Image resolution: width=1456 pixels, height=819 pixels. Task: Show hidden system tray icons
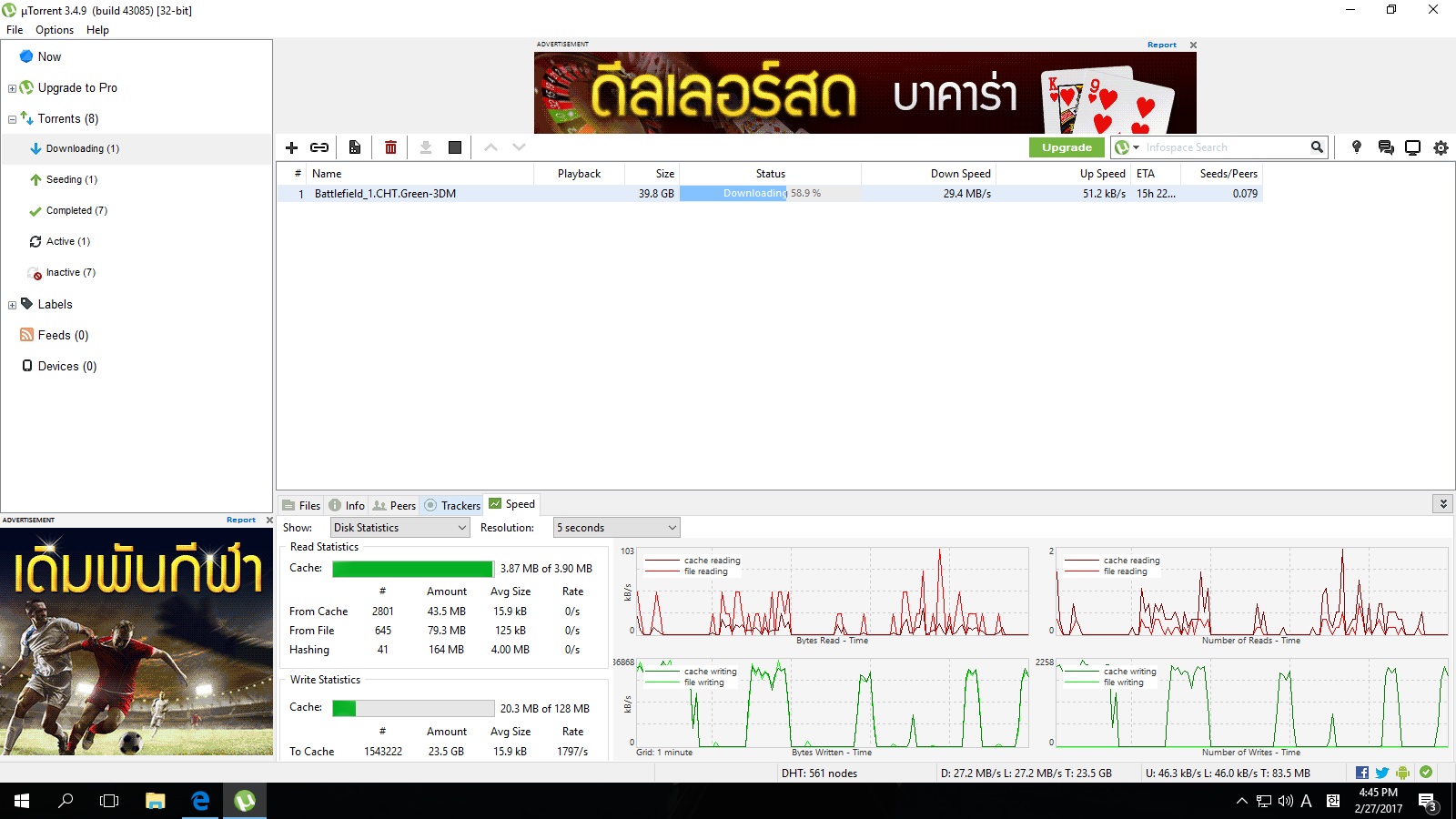pyautogui.click(x=1241, y=801)
